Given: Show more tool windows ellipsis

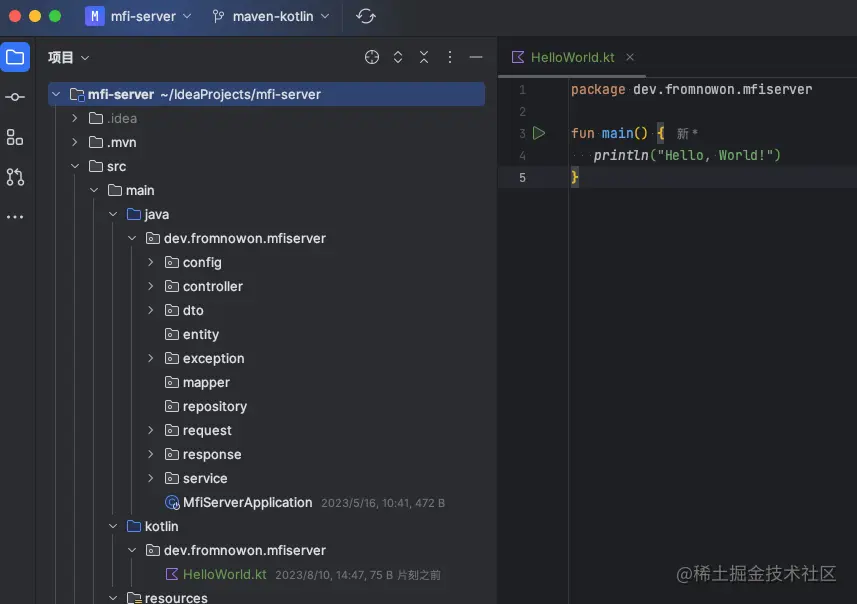Looking at the screenshot, I should click(x=15, y=217).
